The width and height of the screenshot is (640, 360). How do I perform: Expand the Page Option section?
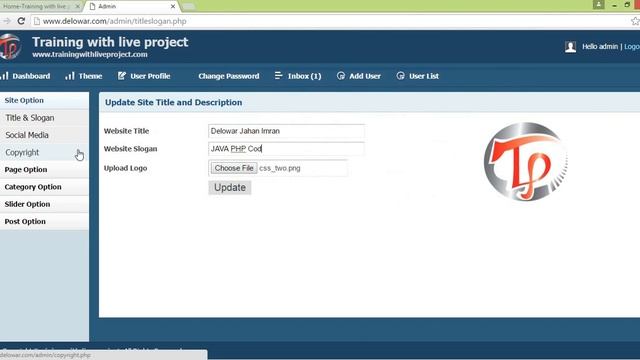coord(44,169)
